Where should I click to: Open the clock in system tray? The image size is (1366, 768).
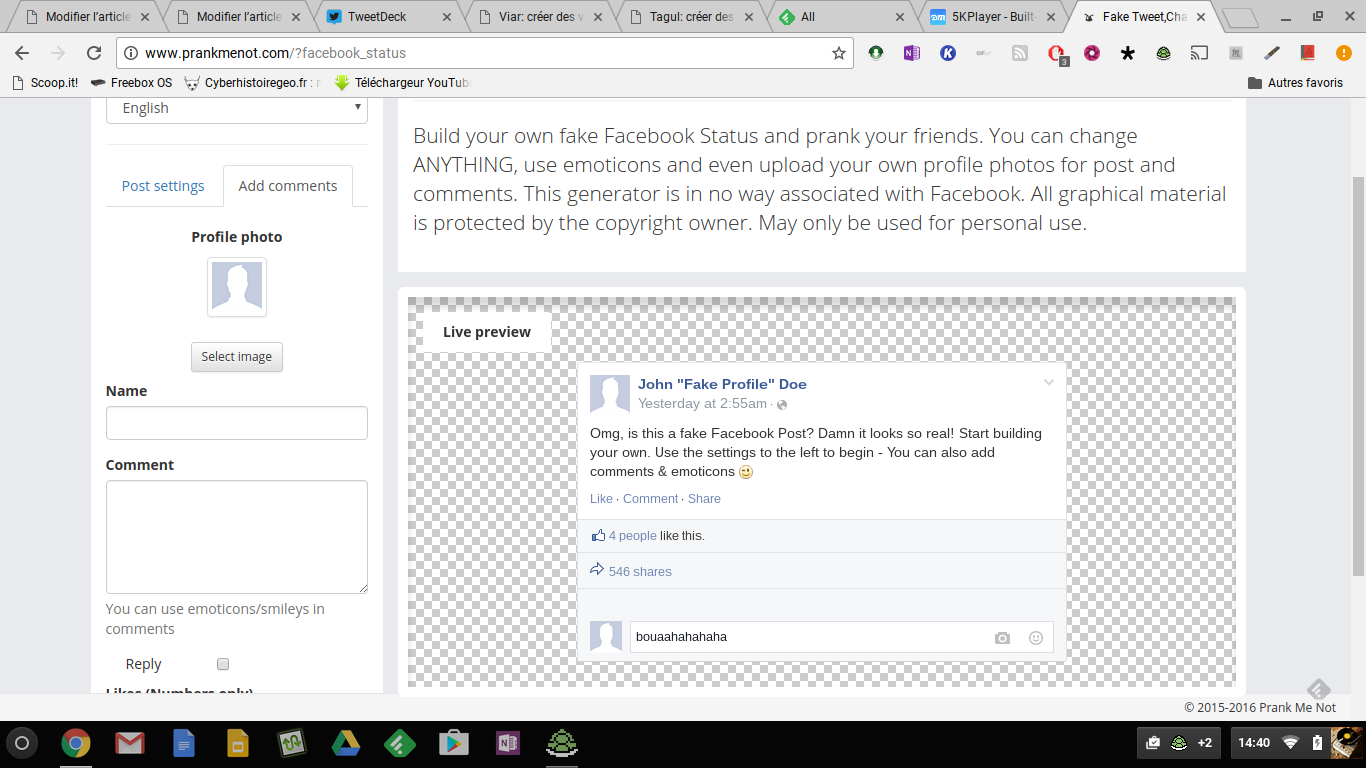coord(1254,743)
